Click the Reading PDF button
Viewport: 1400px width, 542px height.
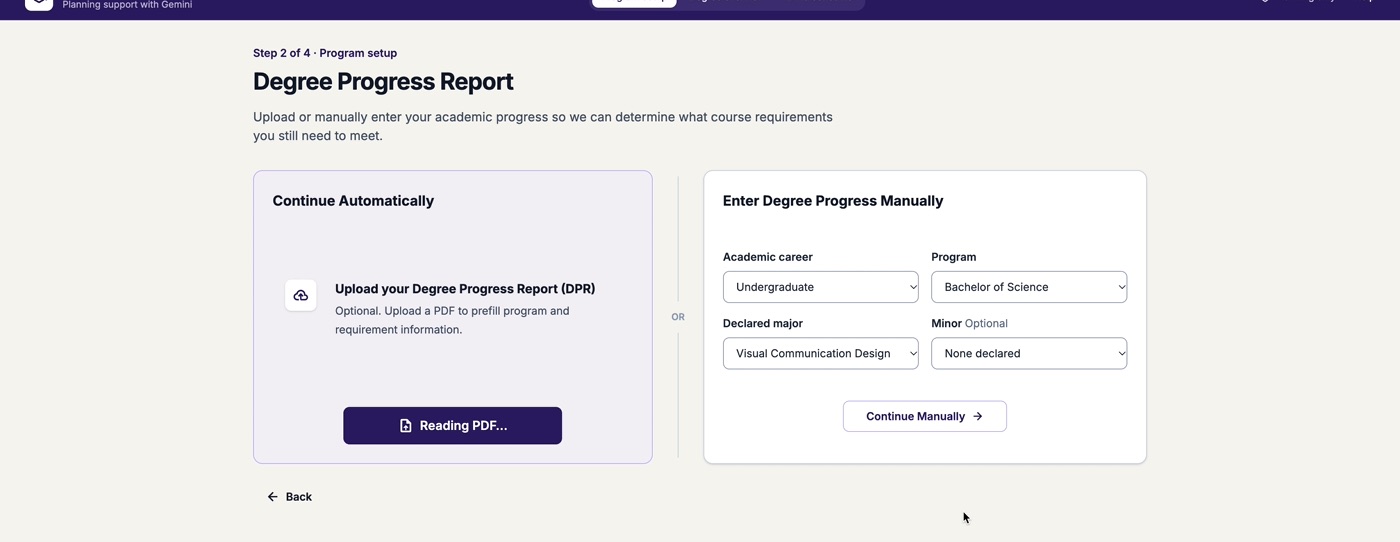452,425
